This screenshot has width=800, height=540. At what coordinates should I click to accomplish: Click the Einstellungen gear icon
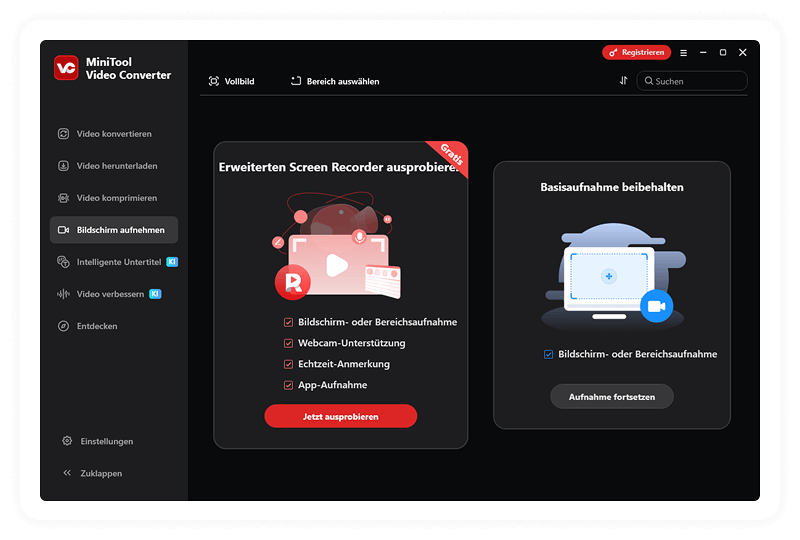click(x=67, y=441)
